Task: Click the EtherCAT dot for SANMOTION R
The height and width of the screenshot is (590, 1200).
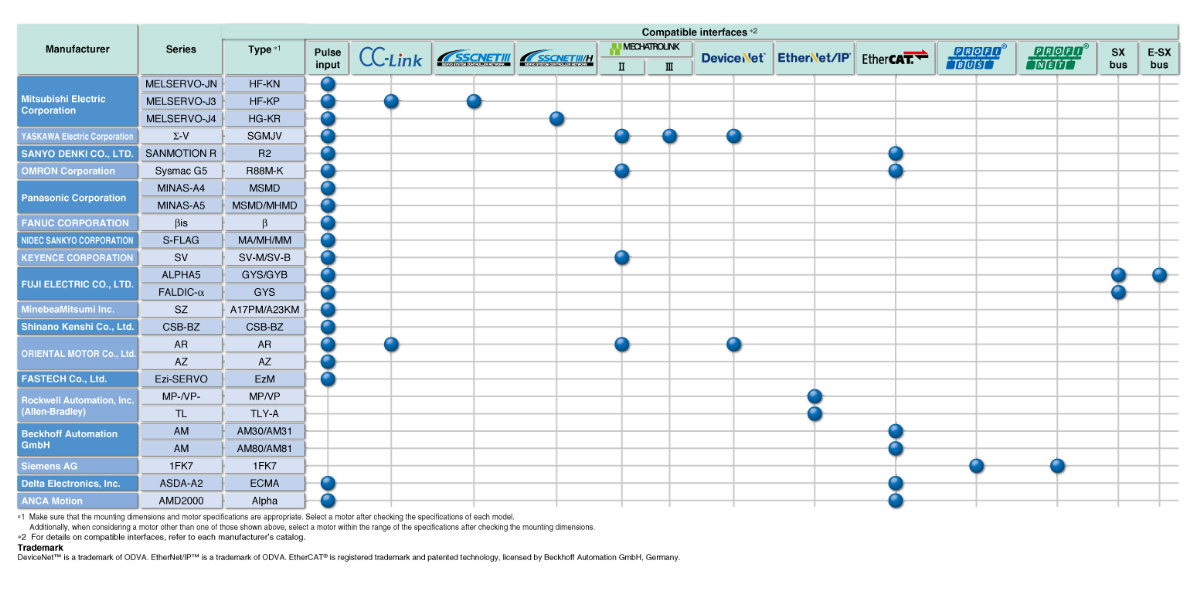Action: pyautogui.click(x=895, y=154)
